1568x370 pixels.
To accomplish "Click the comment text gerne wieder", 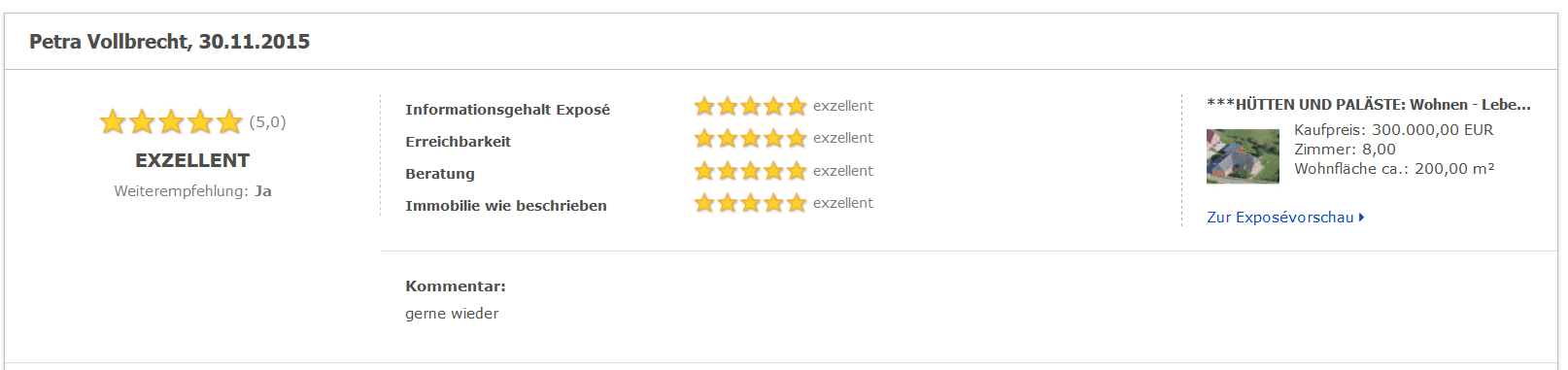I will (452, 314).
